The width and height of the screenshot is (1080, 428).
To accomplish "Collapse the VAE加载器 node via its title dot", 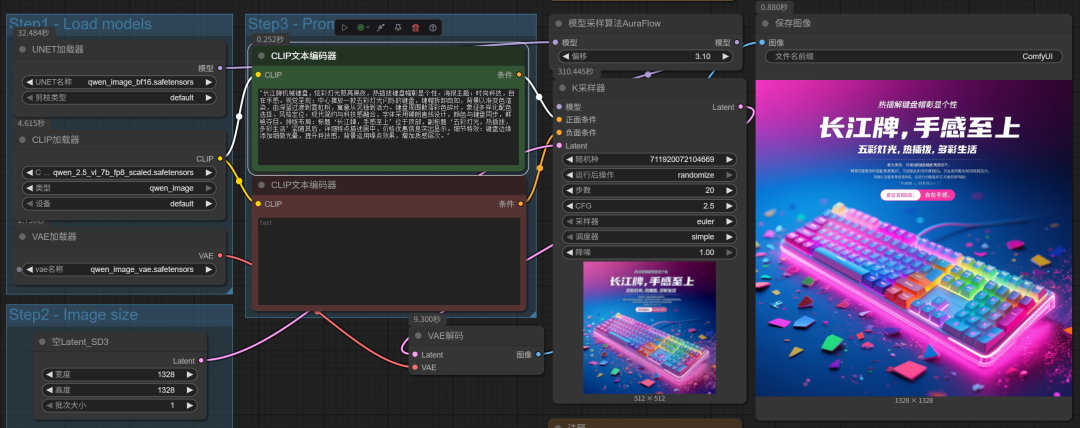I will coord(23,236).
